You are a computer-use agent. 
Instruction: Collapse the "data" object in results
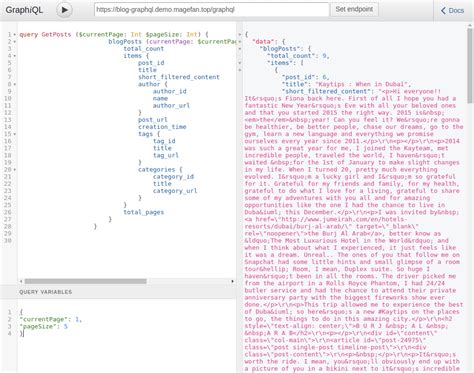point(240,42)
